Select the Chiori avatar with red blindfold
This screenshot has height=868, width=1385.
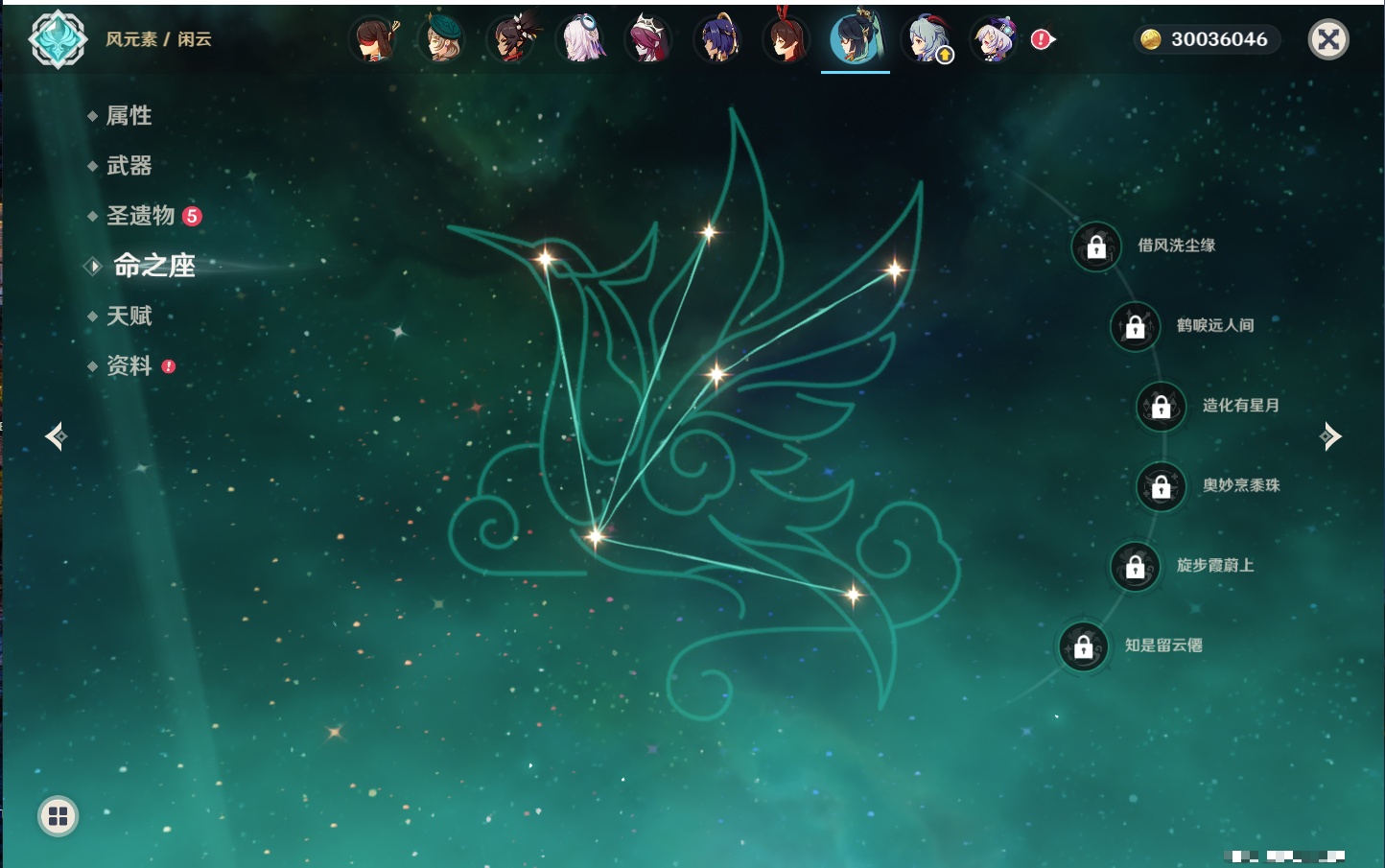[x=374, y=39]
